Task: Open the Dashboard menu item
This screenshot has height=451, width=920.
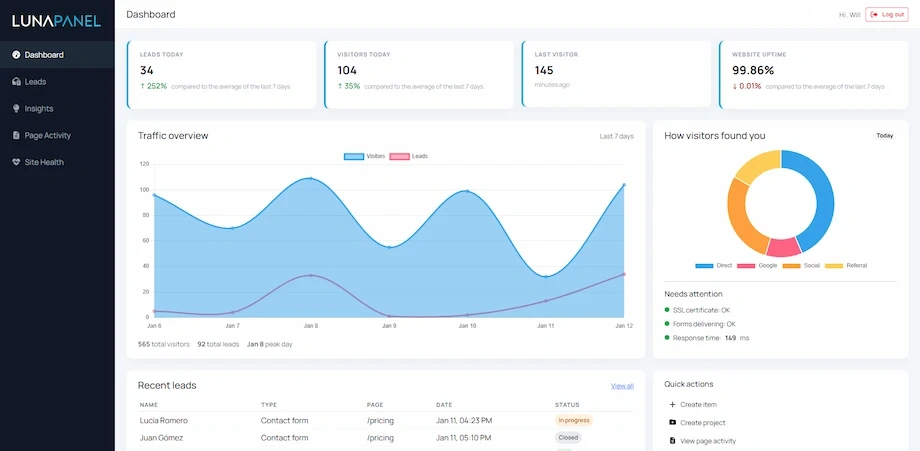Action: tap(57, 55)
